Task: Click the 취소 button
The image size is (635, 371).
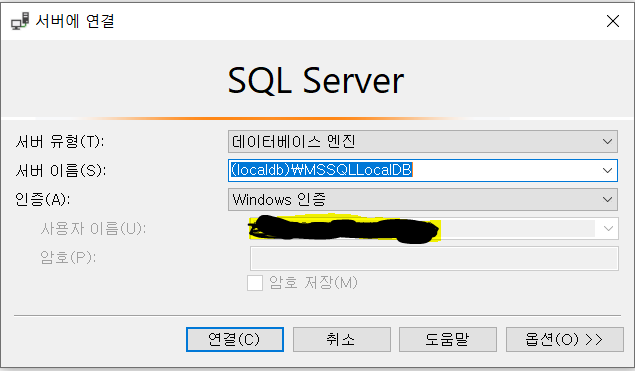Action: (x=341, y=339)
